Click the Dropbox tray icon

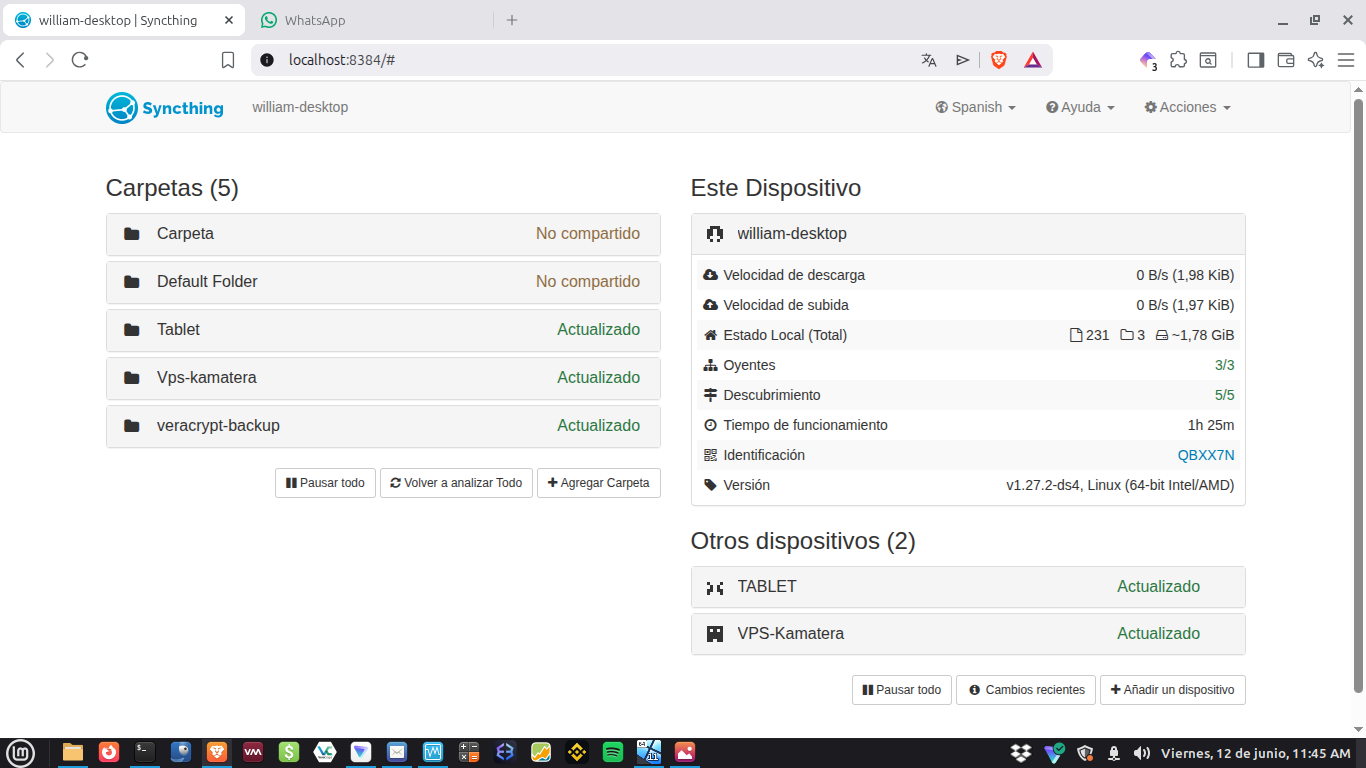pyautogui.click(x=1021, y=752)
